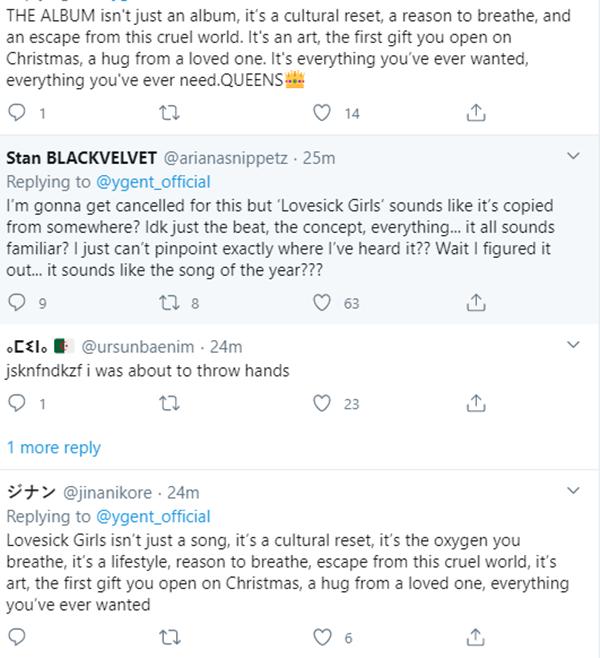Like the tweet with 14 likes

(x=322, y=113)
